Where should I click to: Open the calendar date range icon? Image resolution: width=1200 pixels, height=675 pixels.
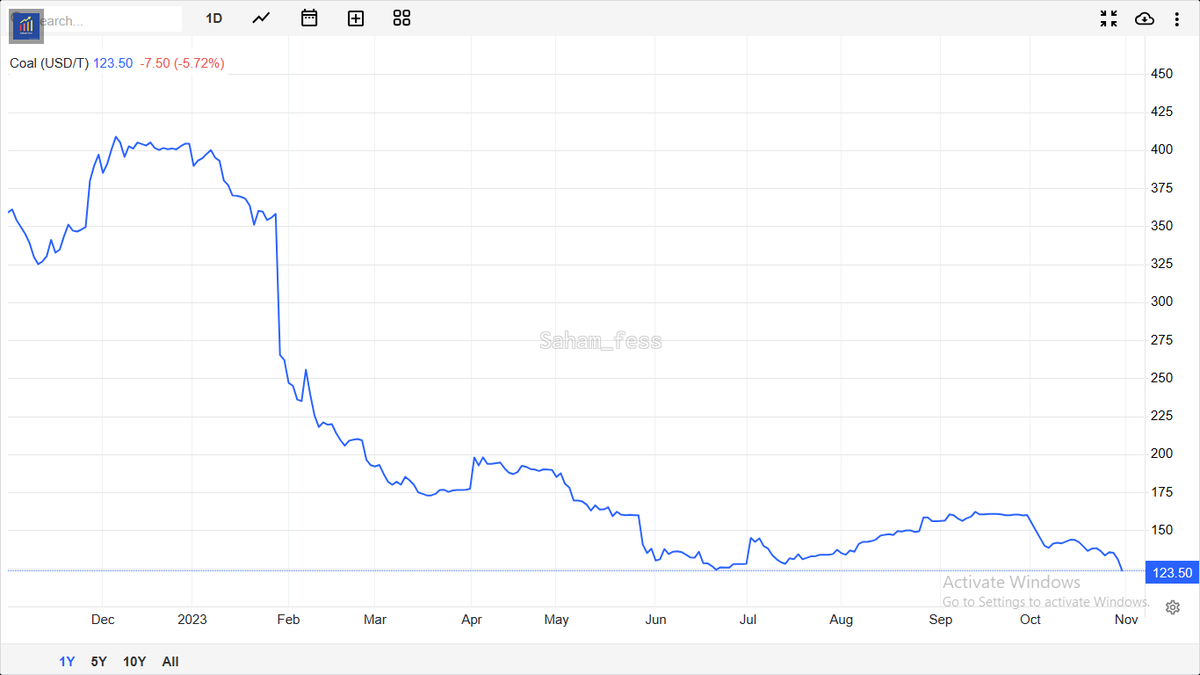[309, 18]
